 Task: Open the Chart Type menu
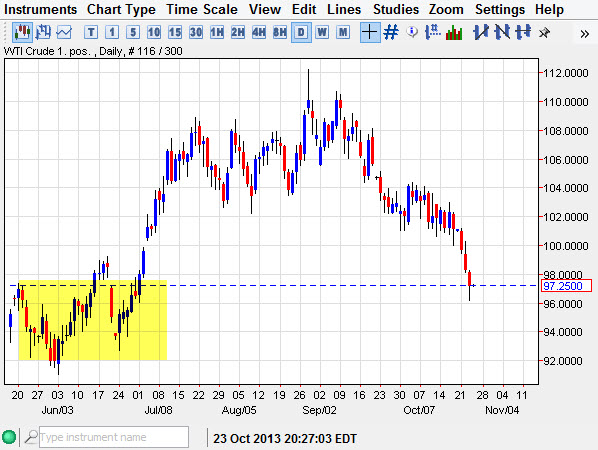click(x=121, y=9)
